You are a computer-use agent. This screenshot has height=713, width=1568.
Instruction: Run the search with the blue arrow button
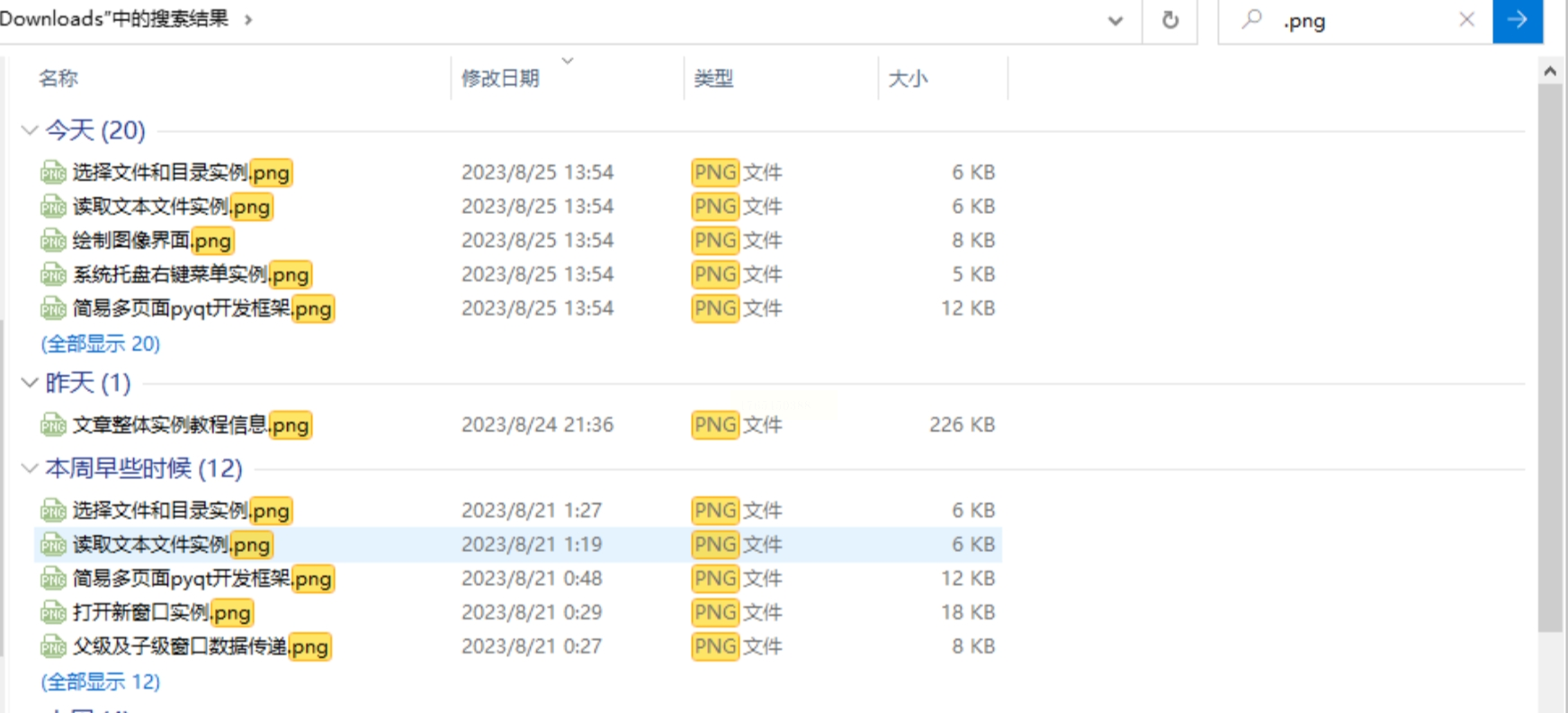point(1518,20)
